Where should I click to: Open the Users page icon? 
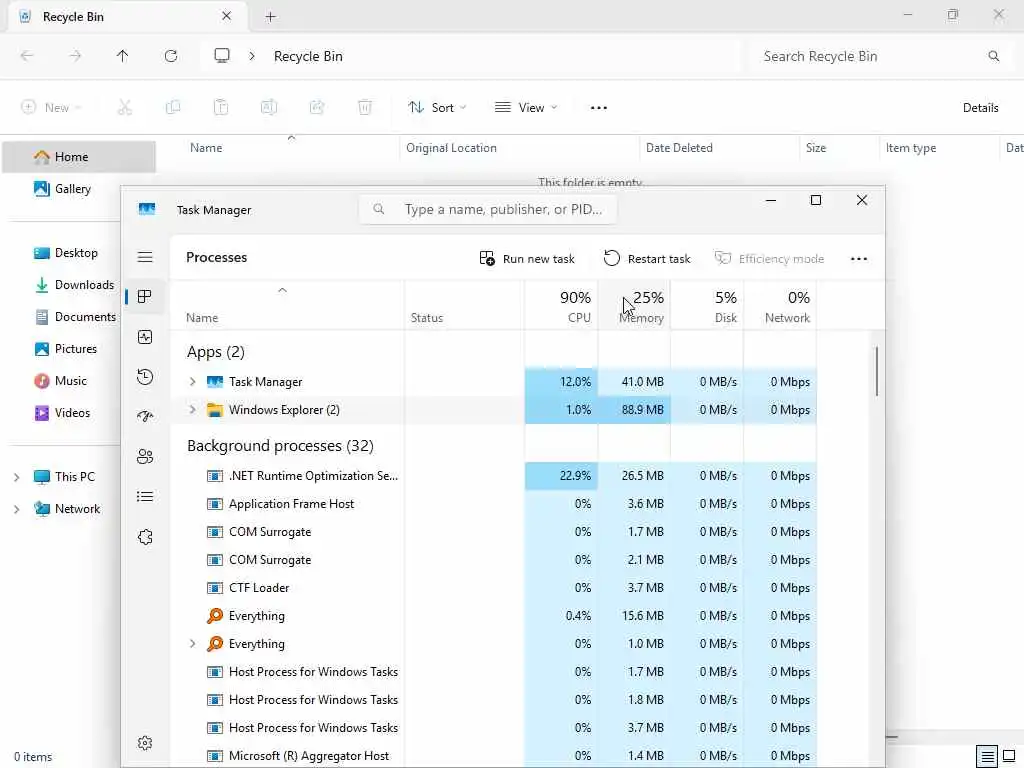pyautogui.click(x=145, y=456)
